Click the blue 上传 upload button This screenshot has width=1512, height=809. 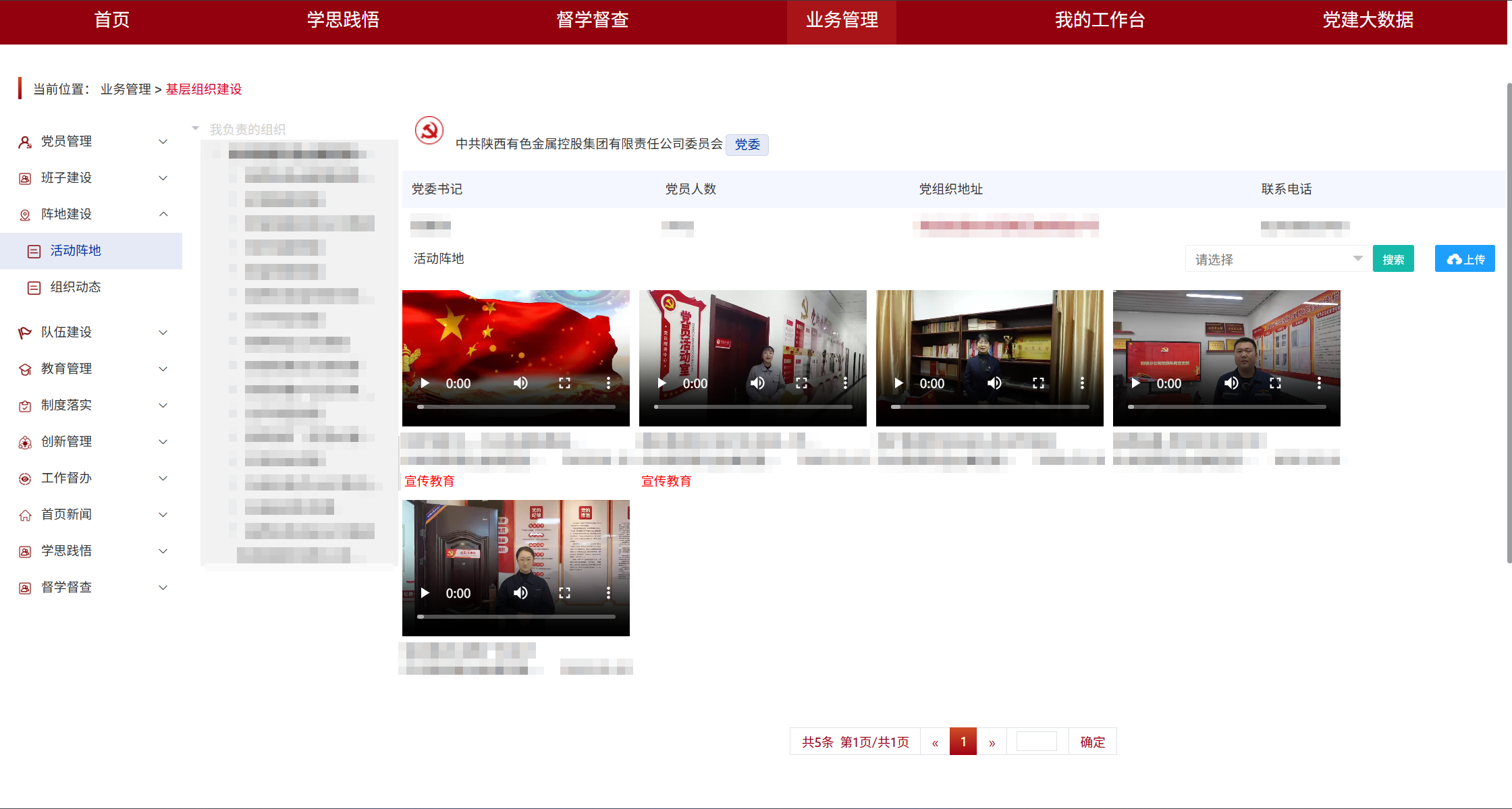(x=1464, y=259)
